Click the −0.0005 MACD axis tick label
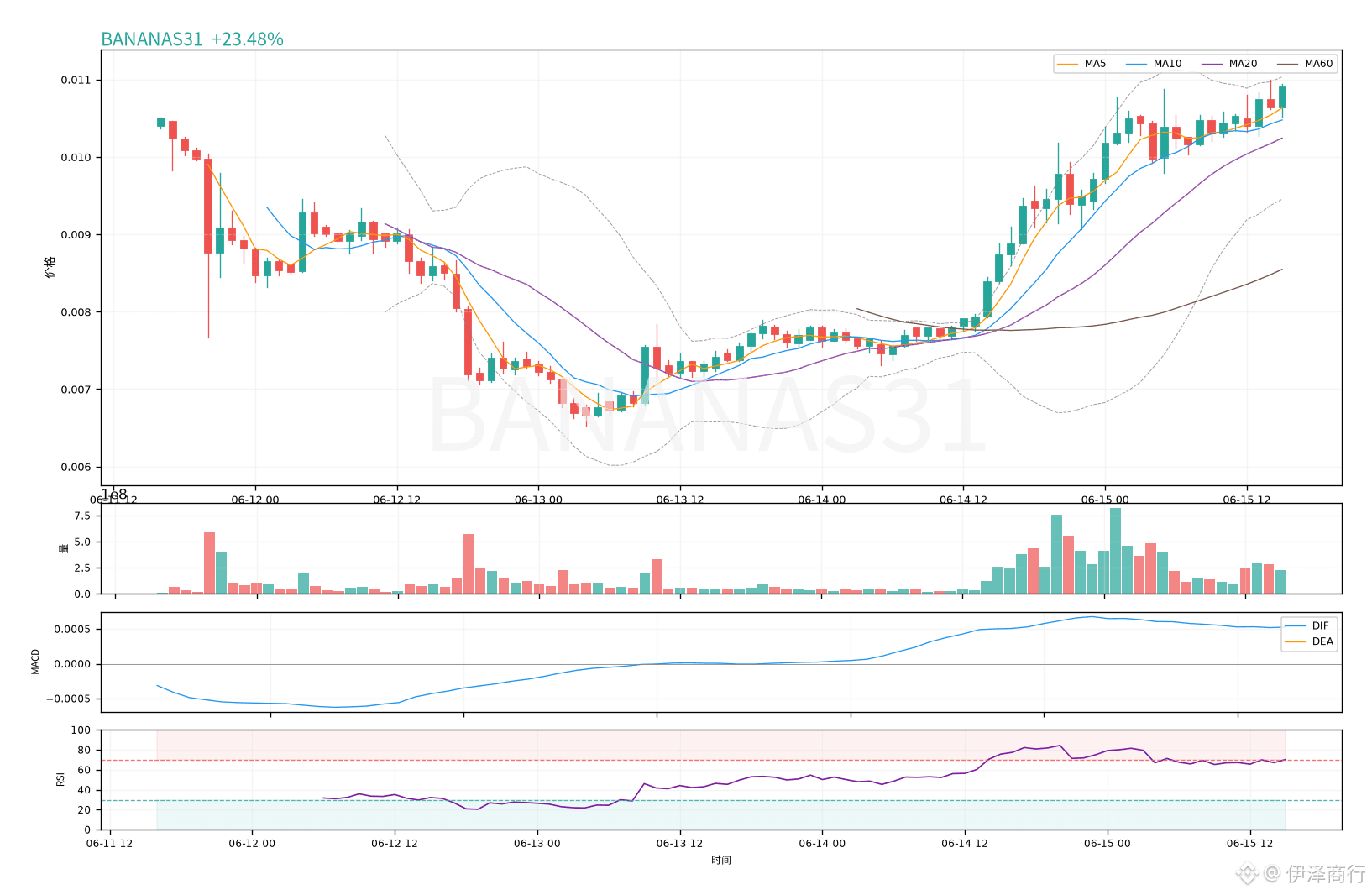1372x895 pixels. 68,699
